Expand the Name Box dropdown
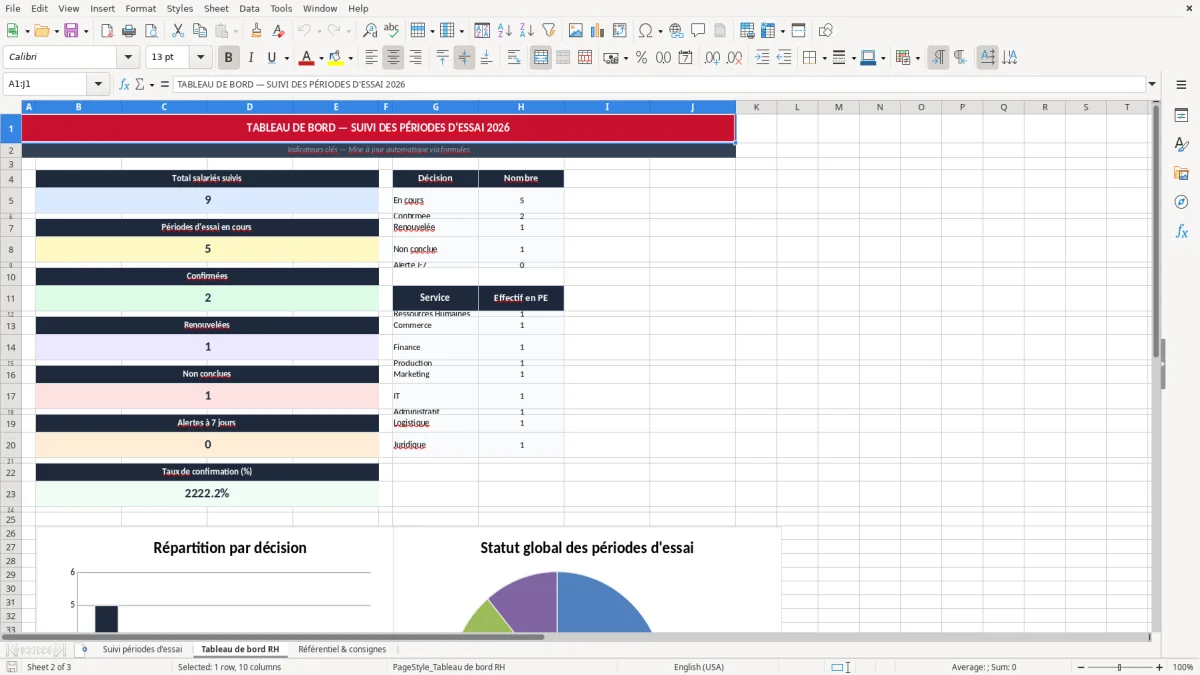1200x675 pixels. point(98,84)
